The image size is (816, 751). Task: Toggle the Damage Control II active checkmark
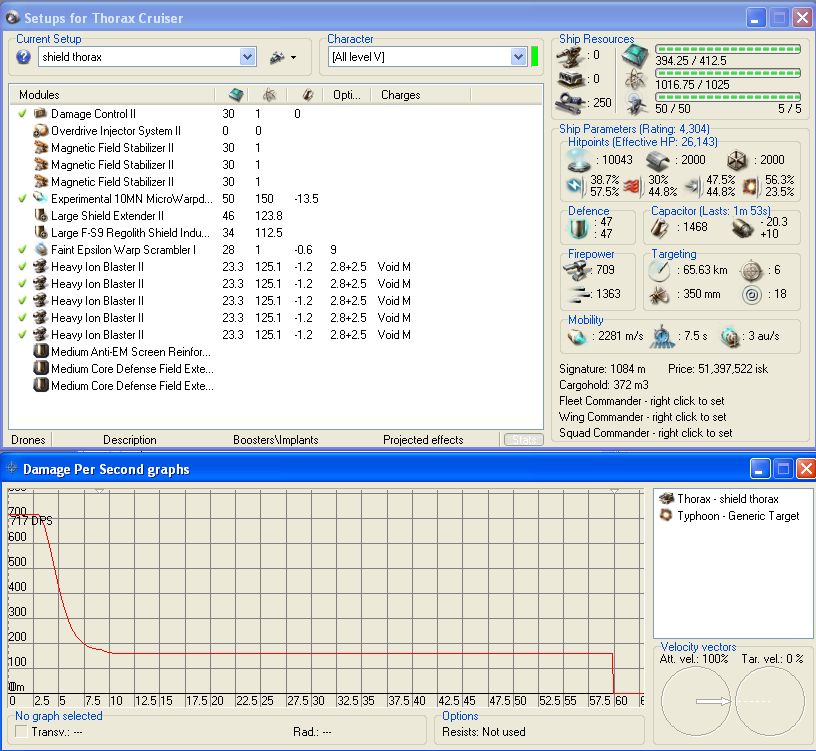(x=22, y=113)
